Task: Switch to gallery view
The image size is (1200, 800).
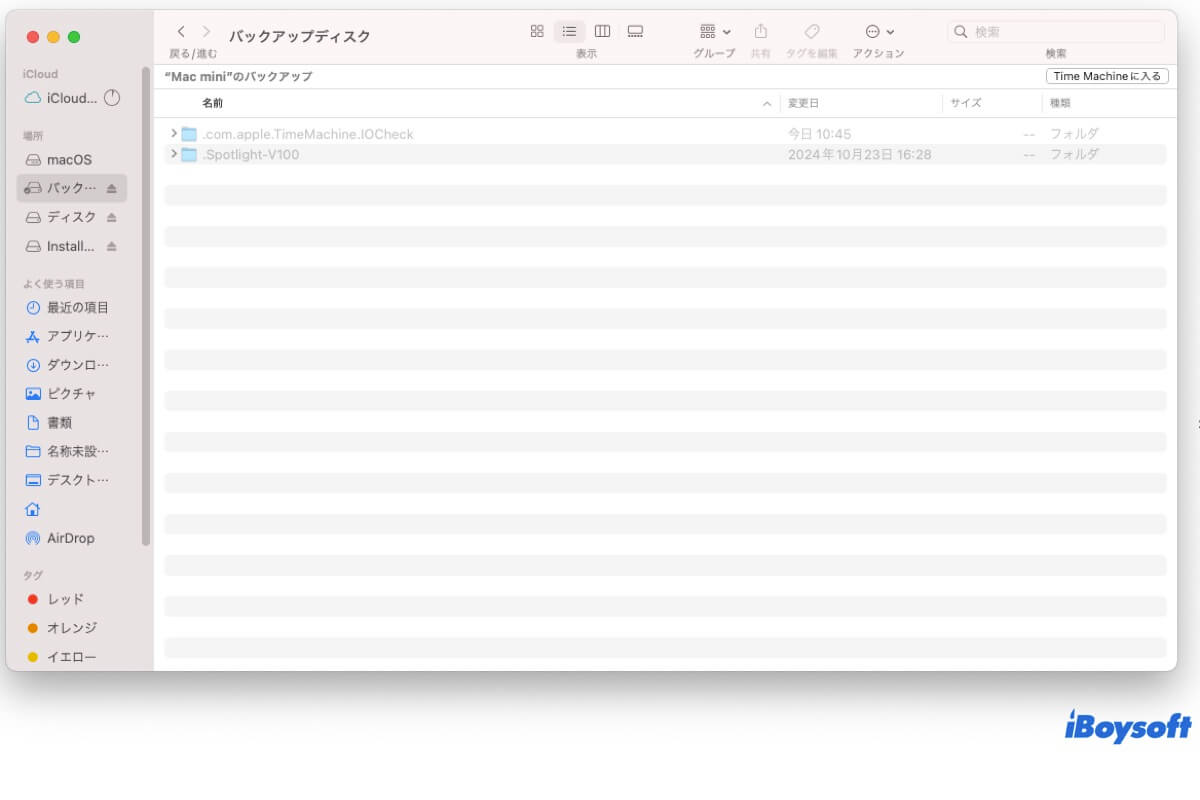Action: [635, 31]
